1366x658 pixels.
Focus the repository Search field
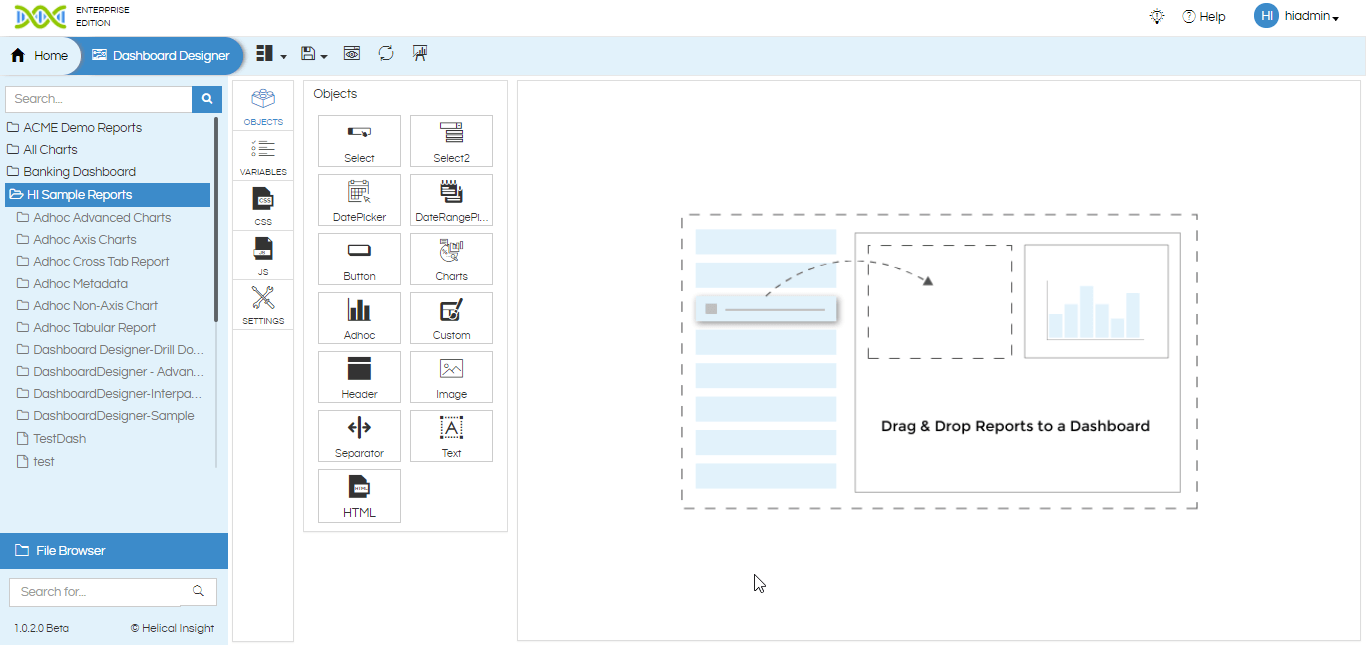99,99
